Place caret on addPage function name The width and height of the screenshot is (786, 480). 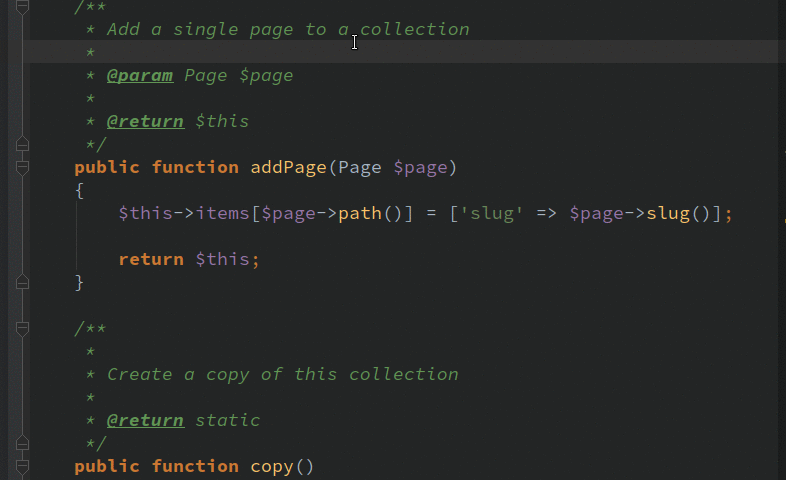(288, 167)
